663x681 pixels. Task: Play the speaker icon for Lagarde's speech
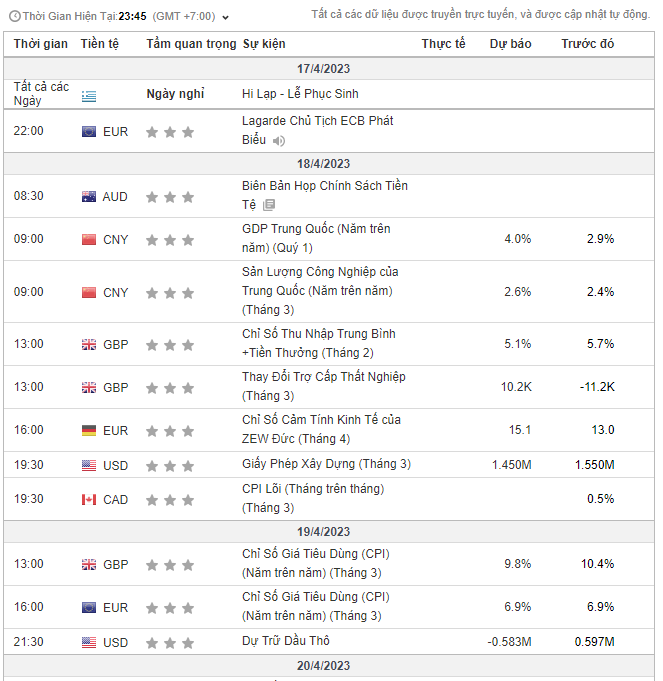coord(279,141)
